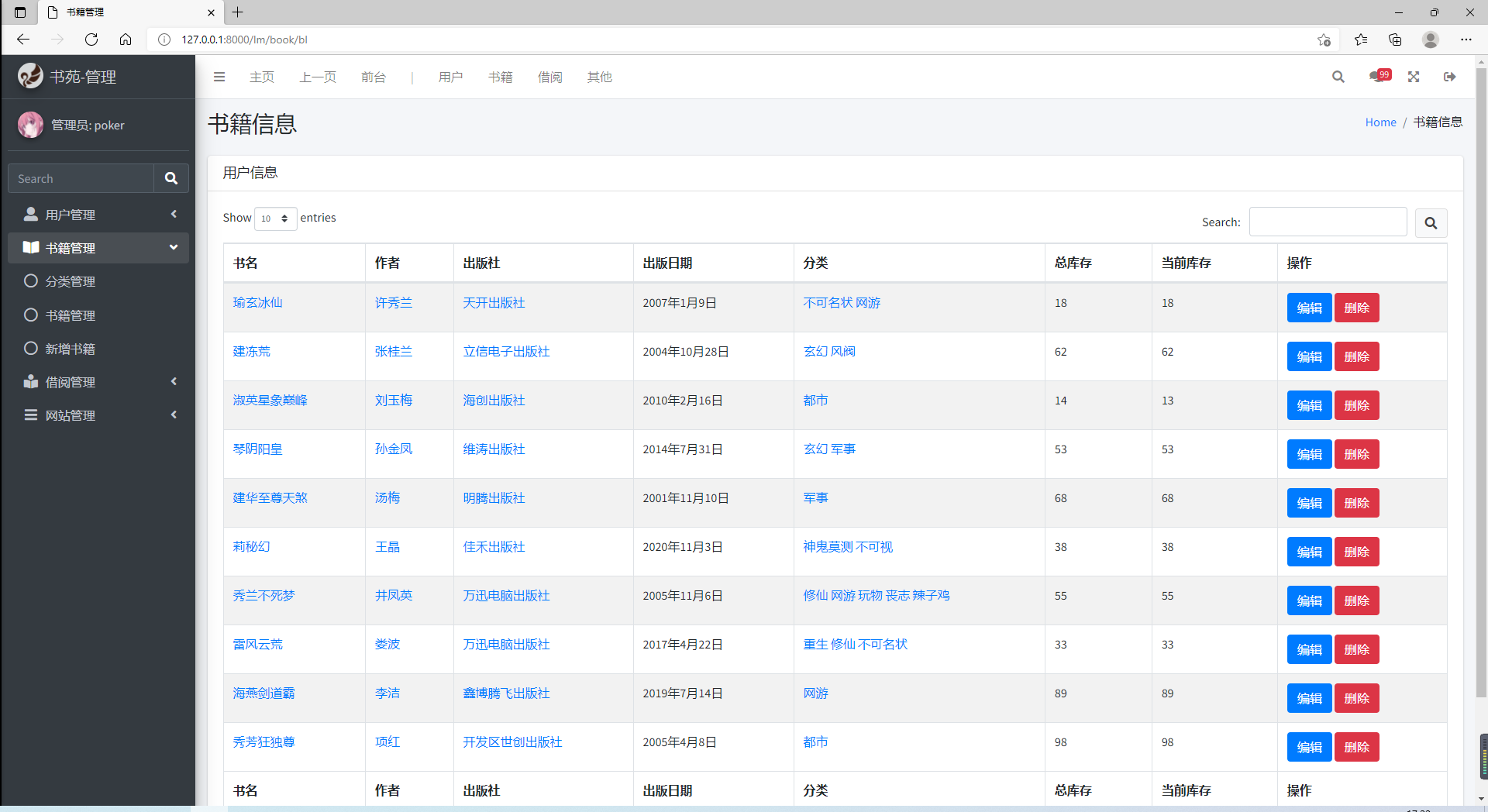Go back using the browser back arrow
Viewport: 1488px width, 812px height.
23,40
